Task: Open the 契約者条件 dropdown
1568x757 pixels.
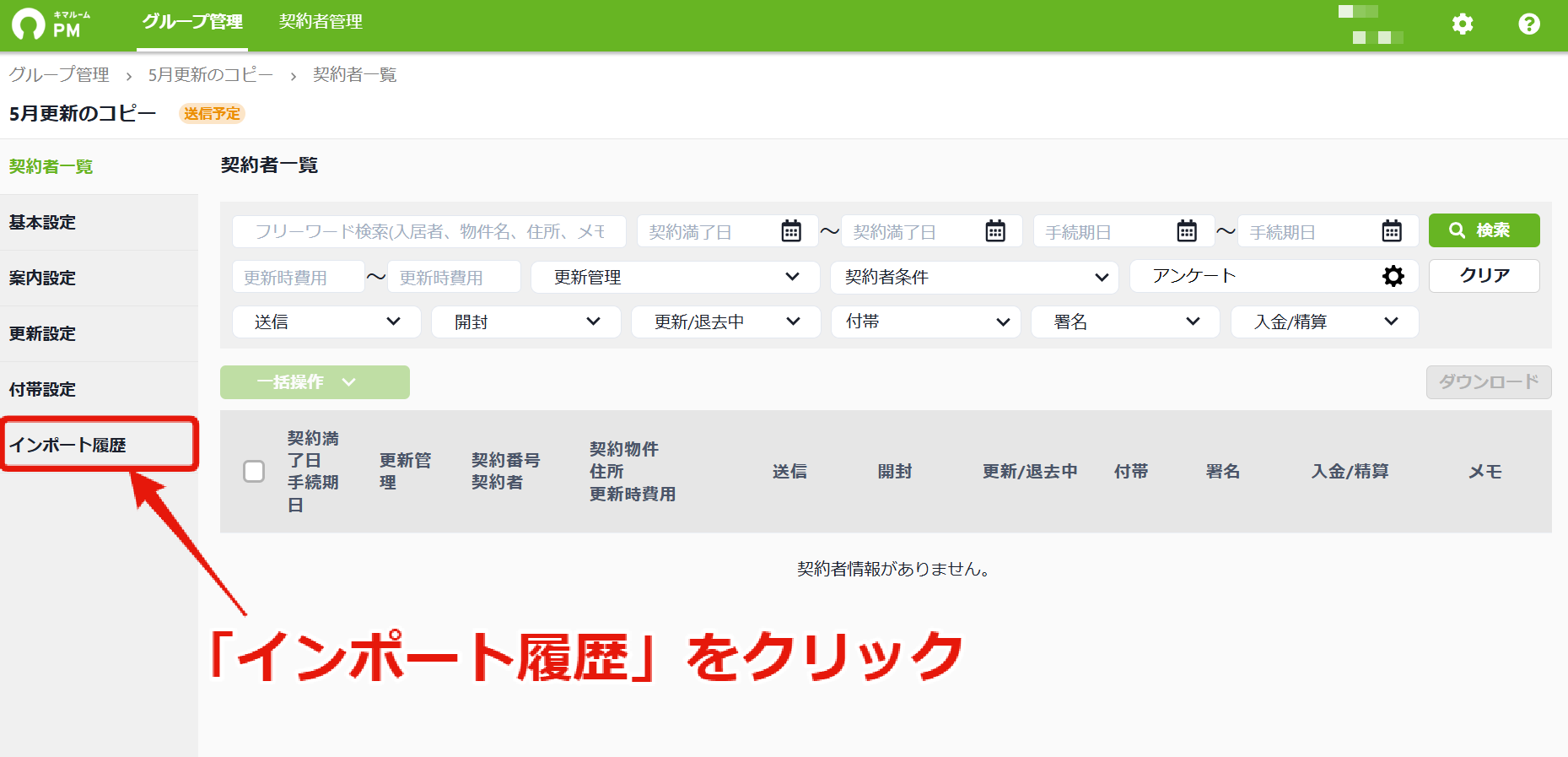Action: tap(975, 277)
